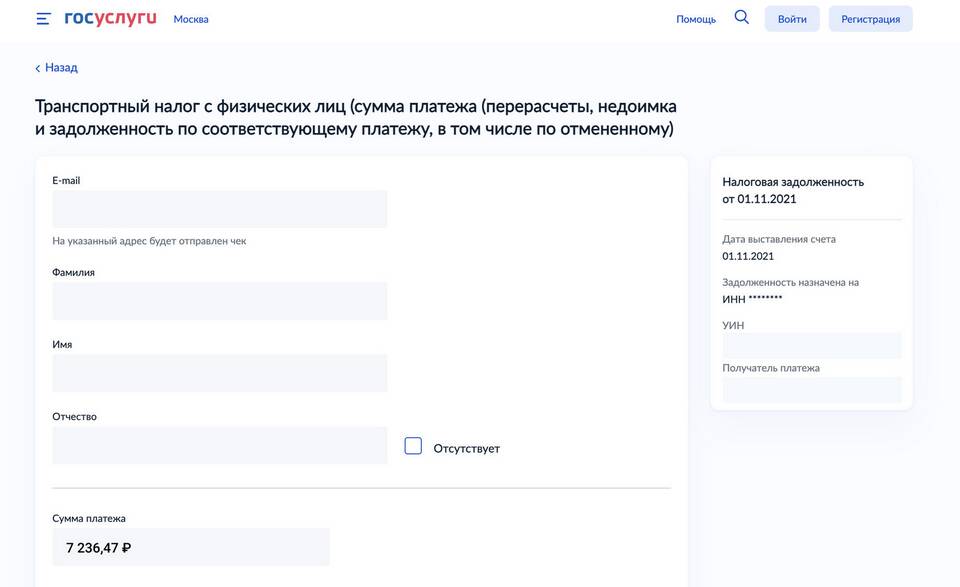Click the Войти button
Screen dimensions: 960x587
792,19
